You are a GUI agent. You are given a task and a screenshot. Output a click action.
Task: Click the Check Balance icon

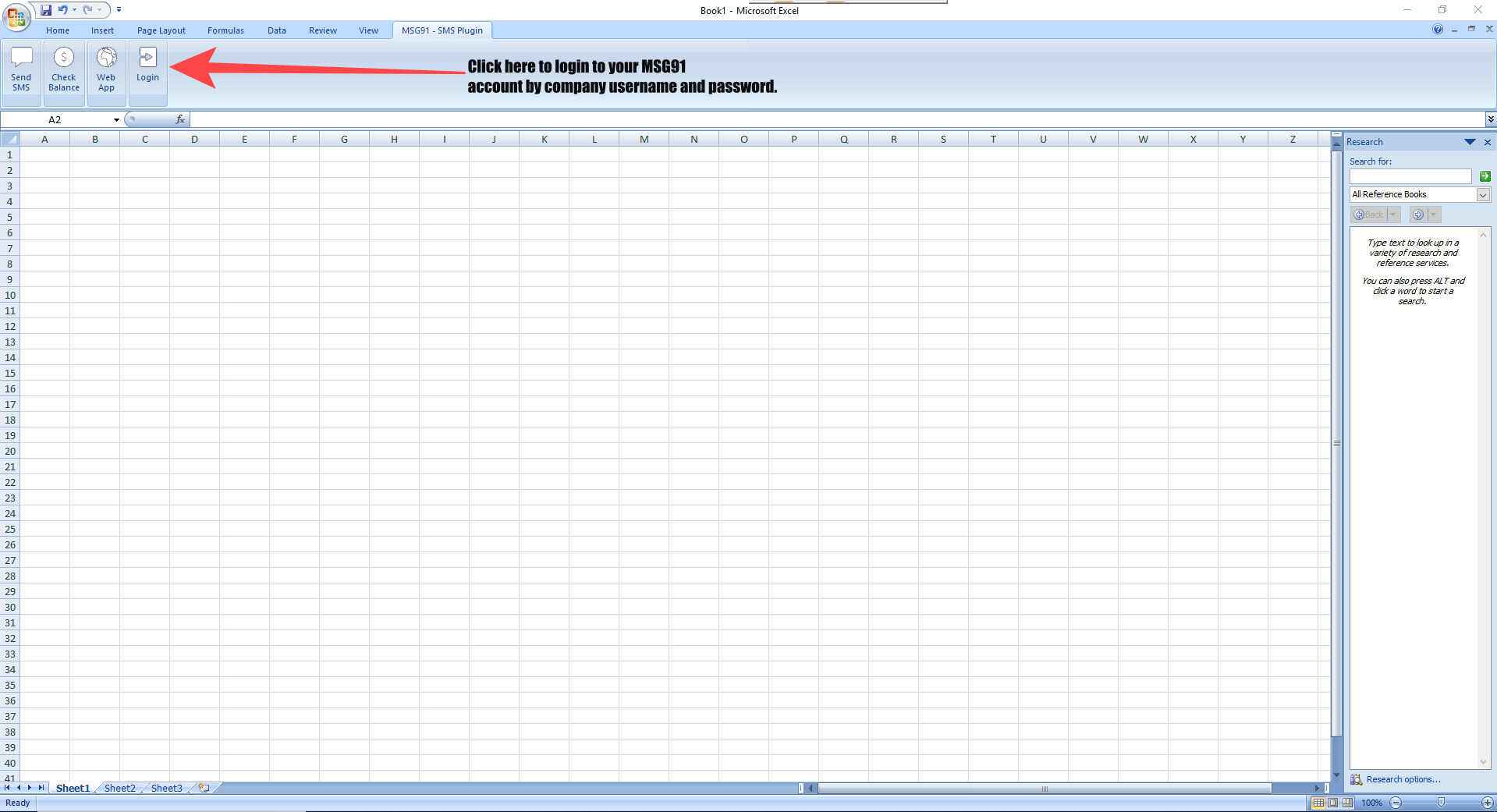pos(64,57)
